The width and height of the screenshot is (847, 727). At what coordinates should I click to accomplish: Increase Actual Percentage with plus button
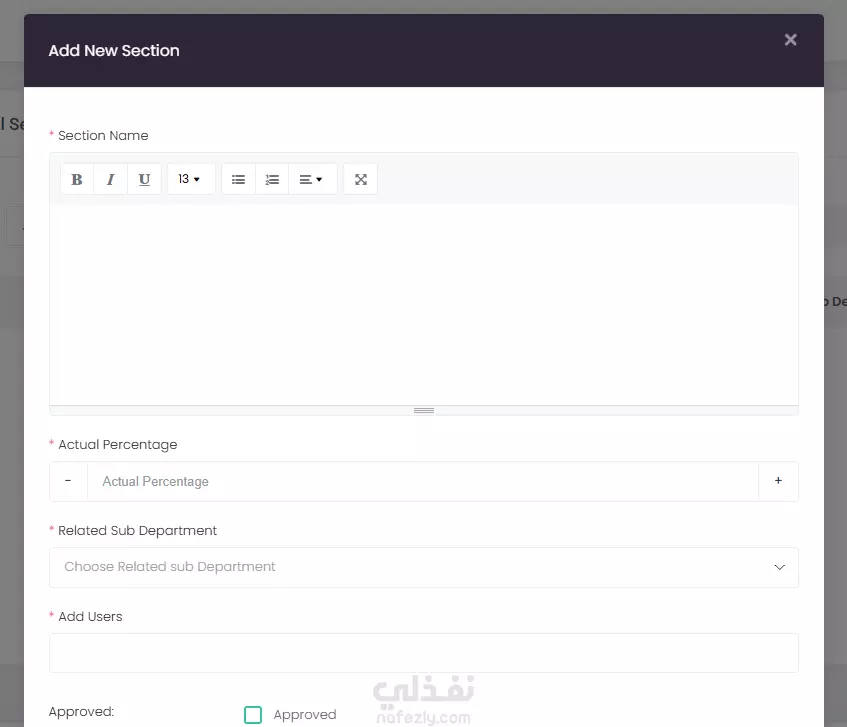(x=778, y=481)
